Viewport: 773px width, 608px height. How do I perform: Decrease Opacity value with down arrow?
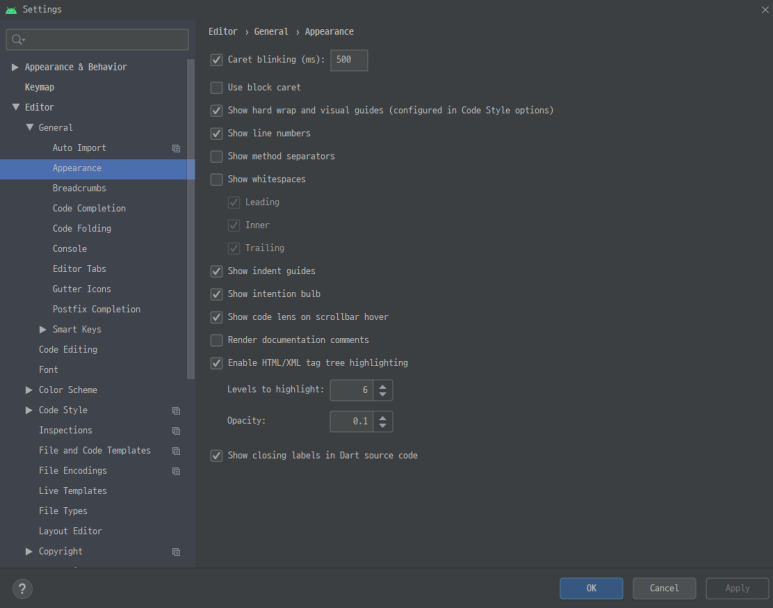(x=383, y=426)
